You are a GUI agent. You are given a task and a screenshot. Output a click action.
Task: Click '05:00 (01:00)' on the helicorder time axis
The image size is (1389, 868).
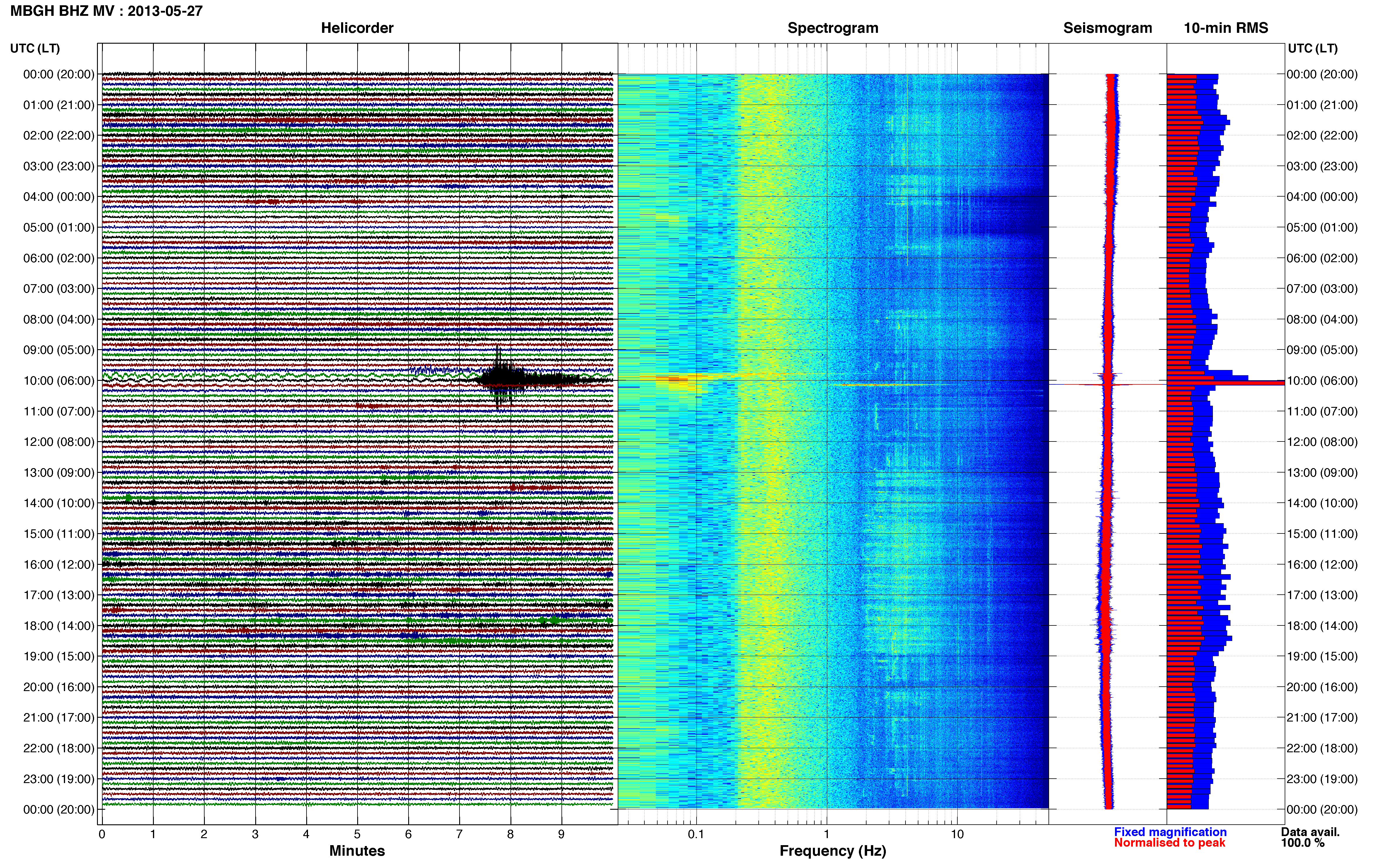(x=59, y=227)
